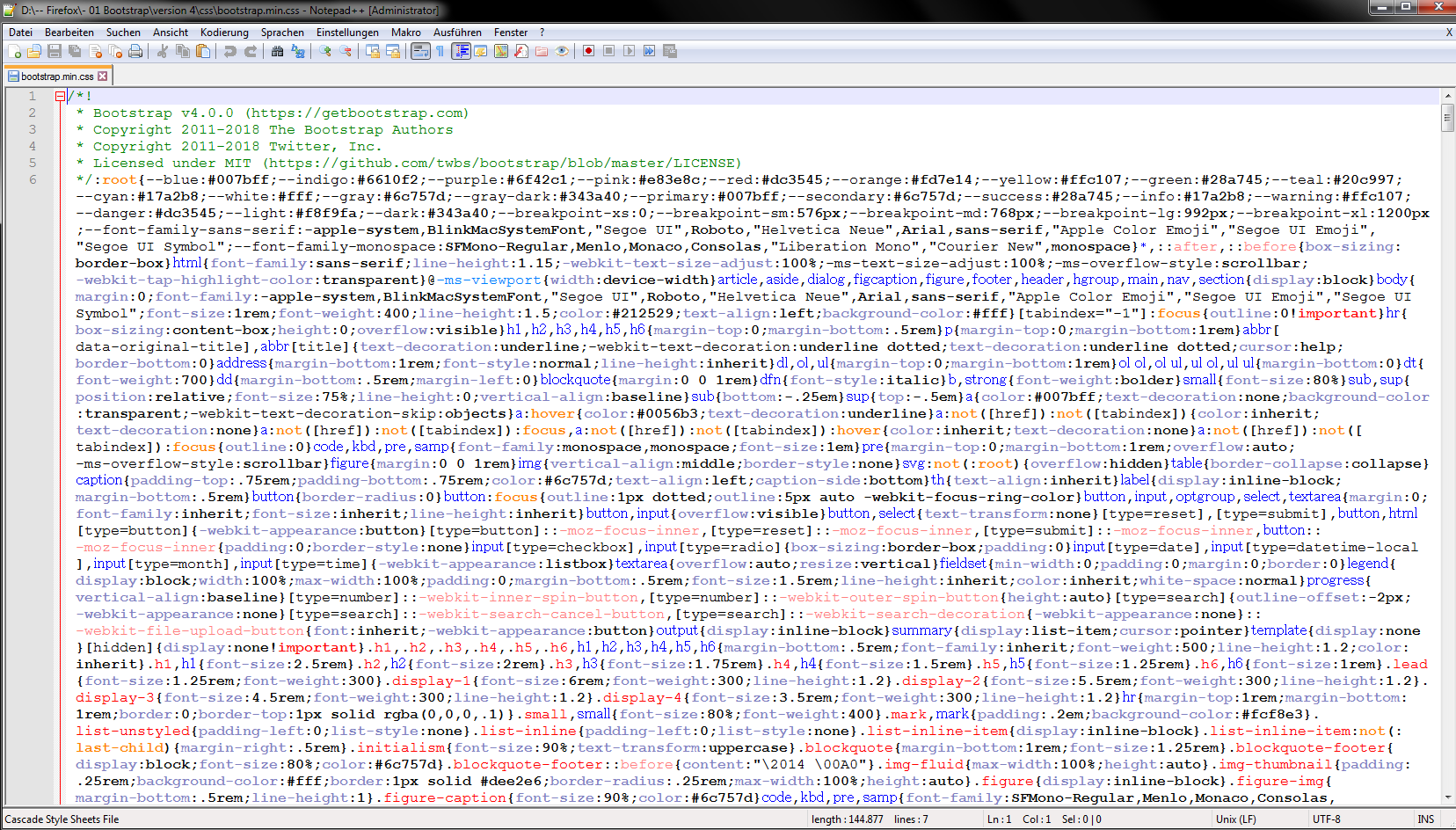Screen dimensions: 1456x830
Task: Toggle the indent guide button
Action: coord(461,52)
